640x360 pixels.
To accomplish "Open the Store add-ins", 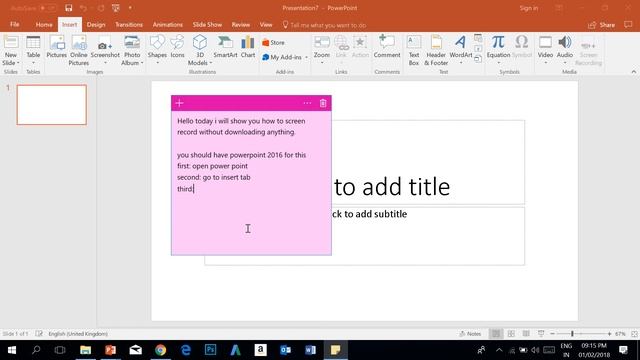I will [273, 42].
